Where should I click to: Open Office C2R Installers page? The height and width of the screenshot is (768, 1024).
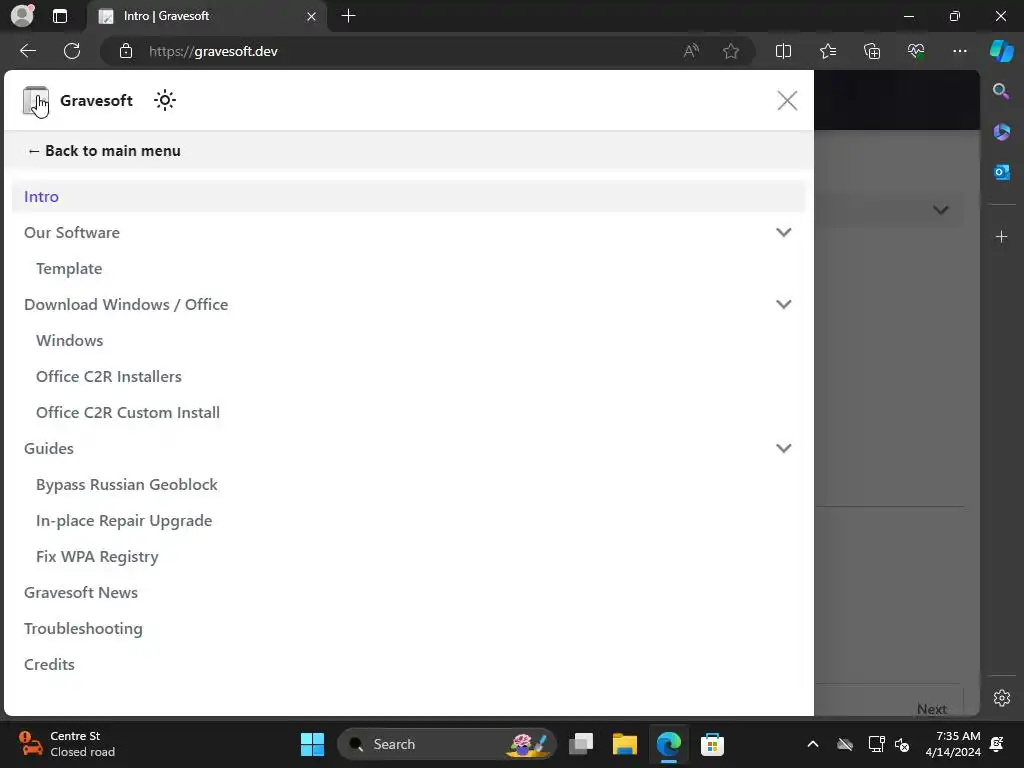point(108,376)
